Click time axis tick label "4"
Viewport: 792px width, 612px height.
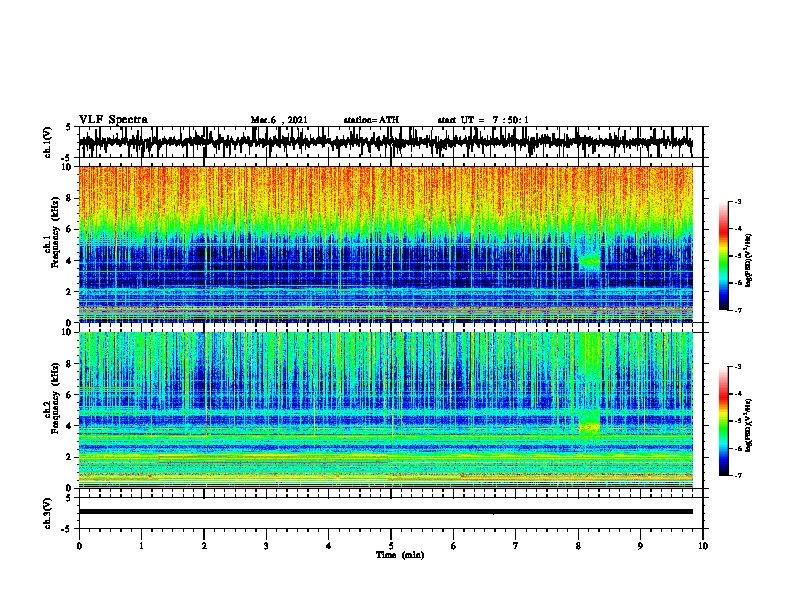tap(329, 546)
